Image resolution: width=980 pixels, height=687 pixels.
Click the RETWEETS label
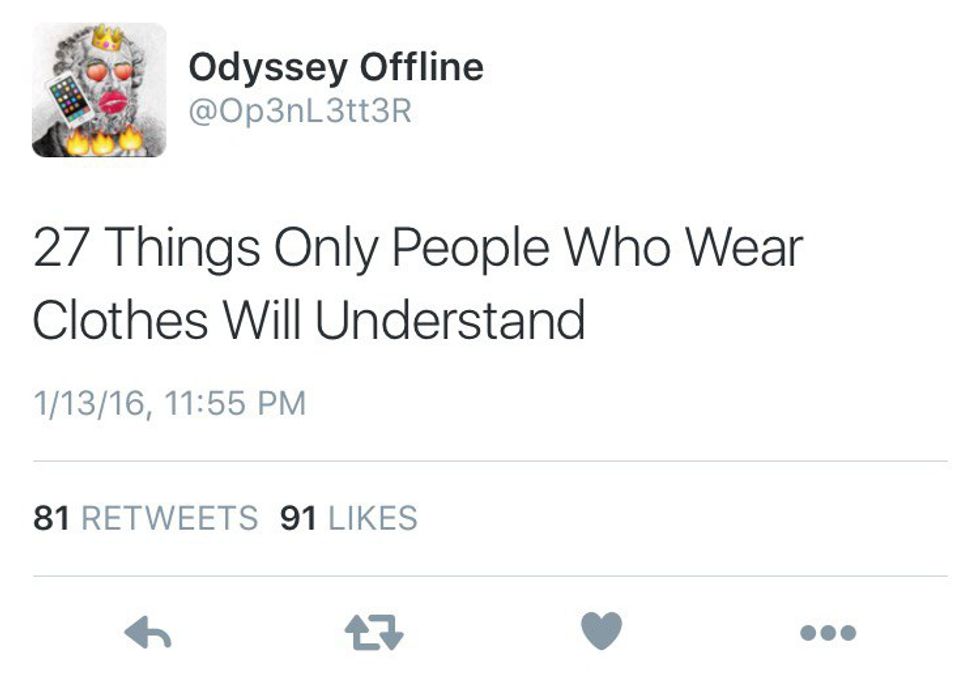168,518
